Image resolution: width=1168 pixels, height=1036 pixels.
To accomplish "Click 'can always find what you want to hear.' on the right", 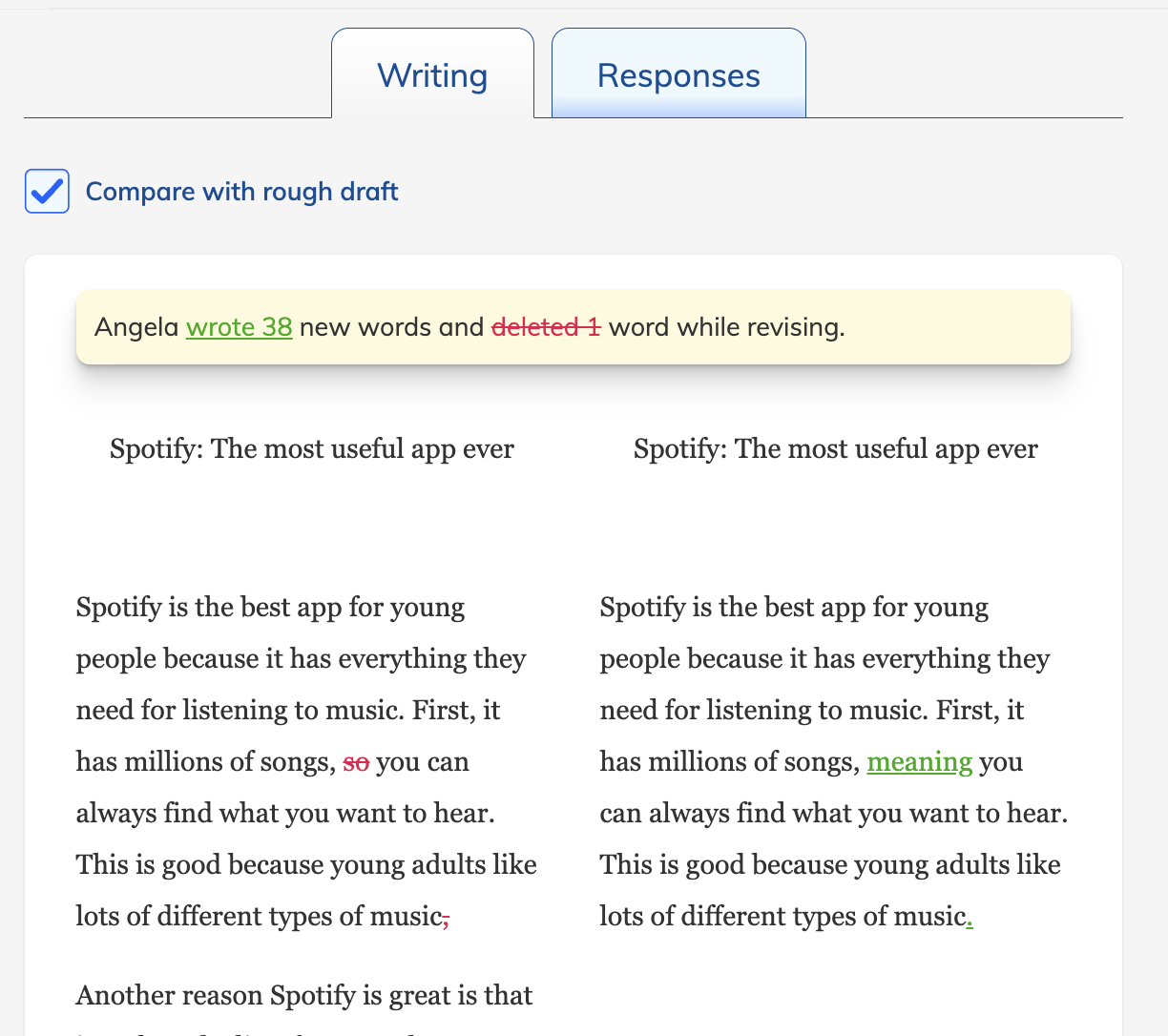I will tap(834, 814).
